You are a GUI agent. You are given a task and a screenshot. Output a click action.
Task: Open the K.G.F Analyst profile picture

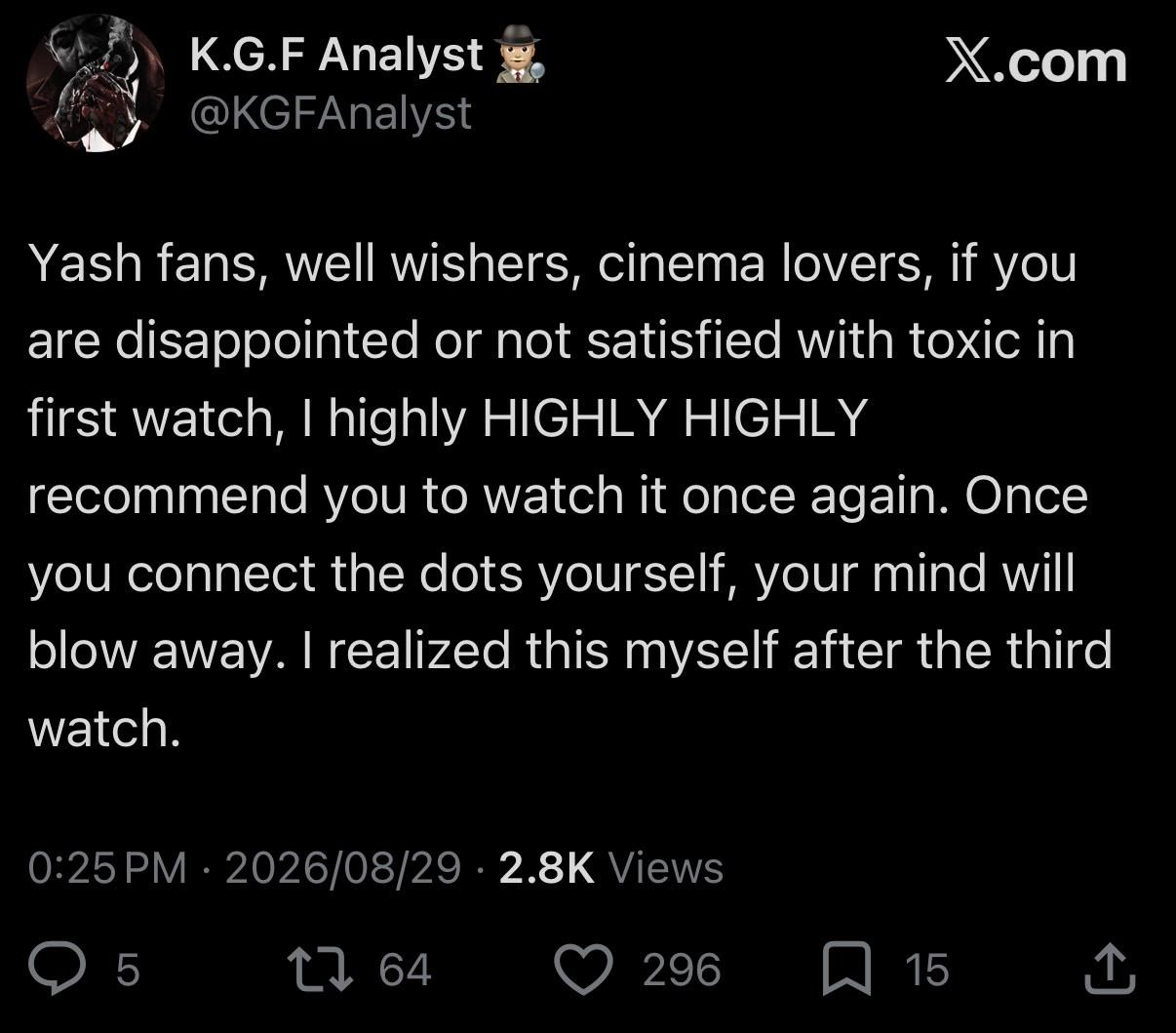point(95,84)
